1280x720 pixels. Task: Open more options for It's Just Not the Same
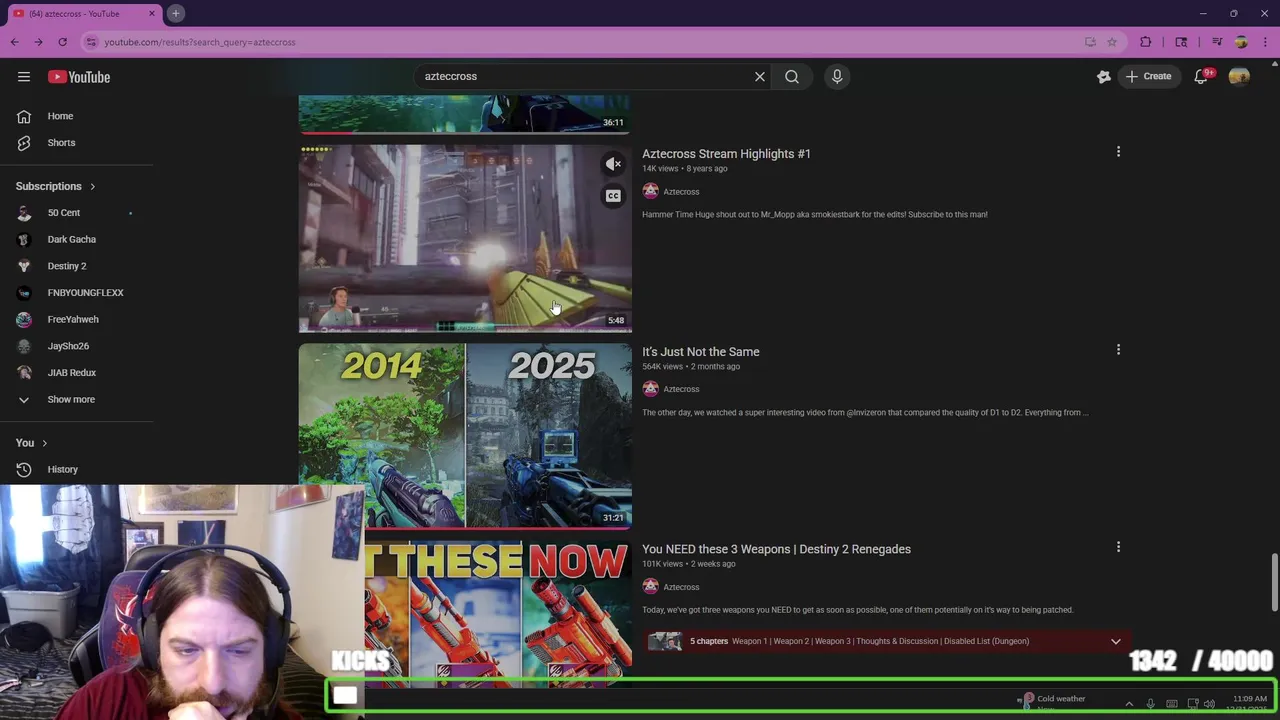click(1118, 350)
